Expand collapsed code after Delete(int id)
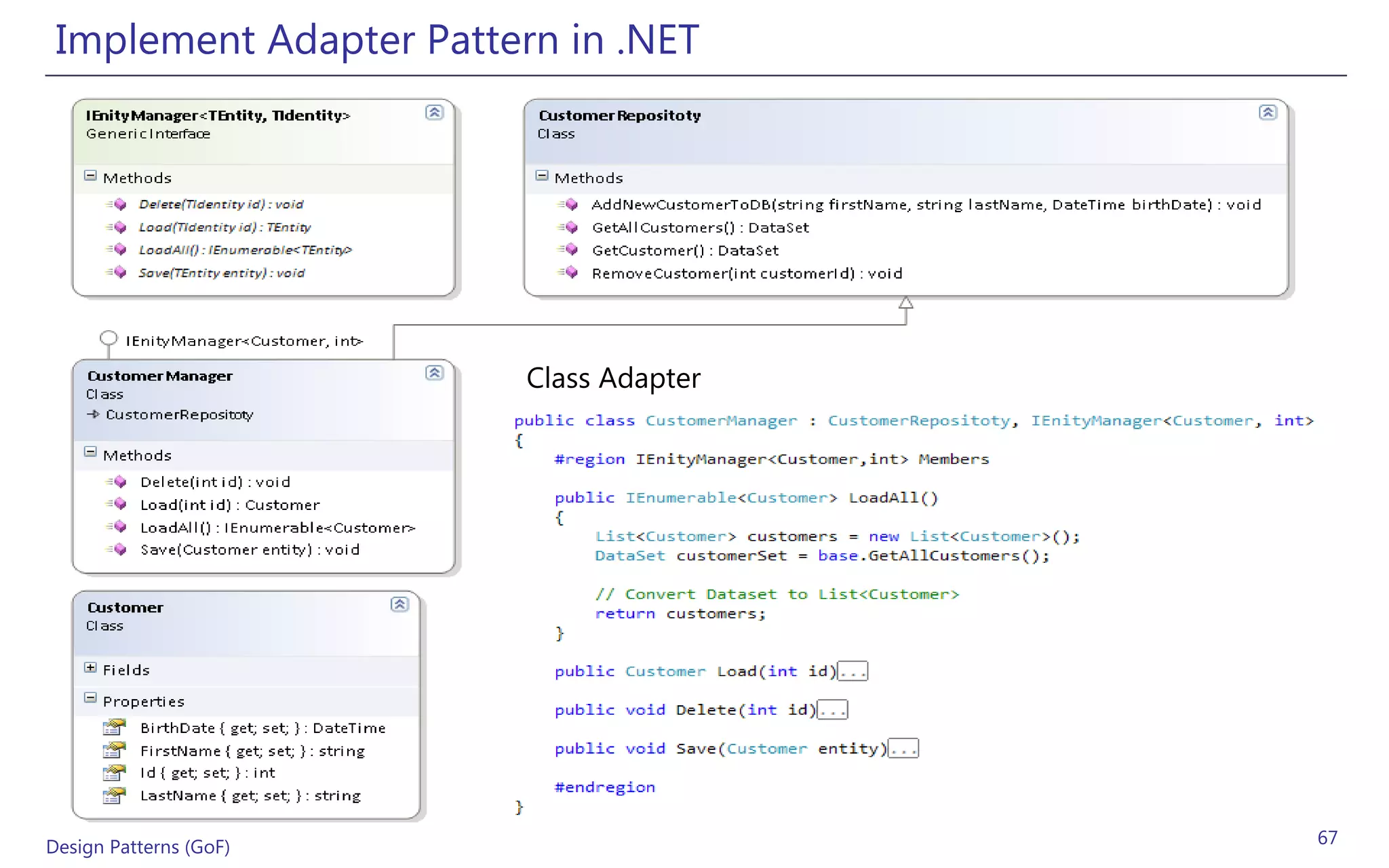Screen dimensions: 1389x868 pos(832,710)
